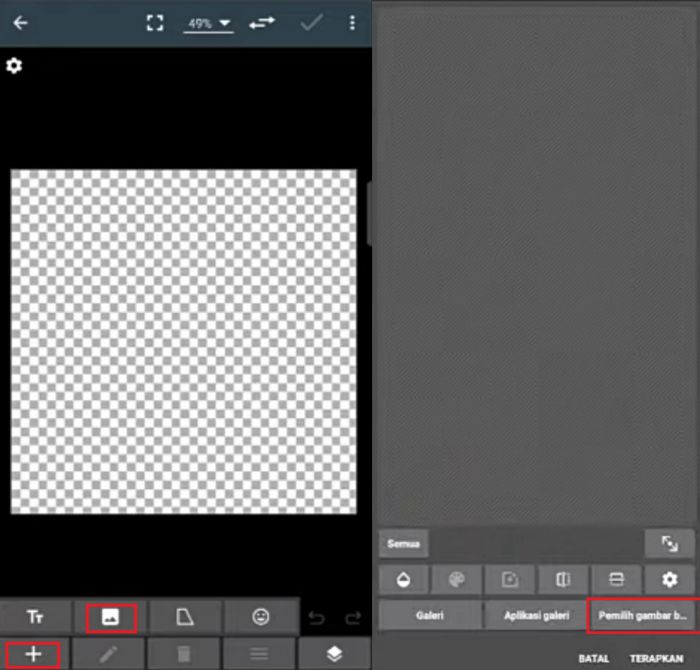The height and width of the screenshot is (670, 700).
Task: Open the alignment lines icon
Action: [259, 654]
